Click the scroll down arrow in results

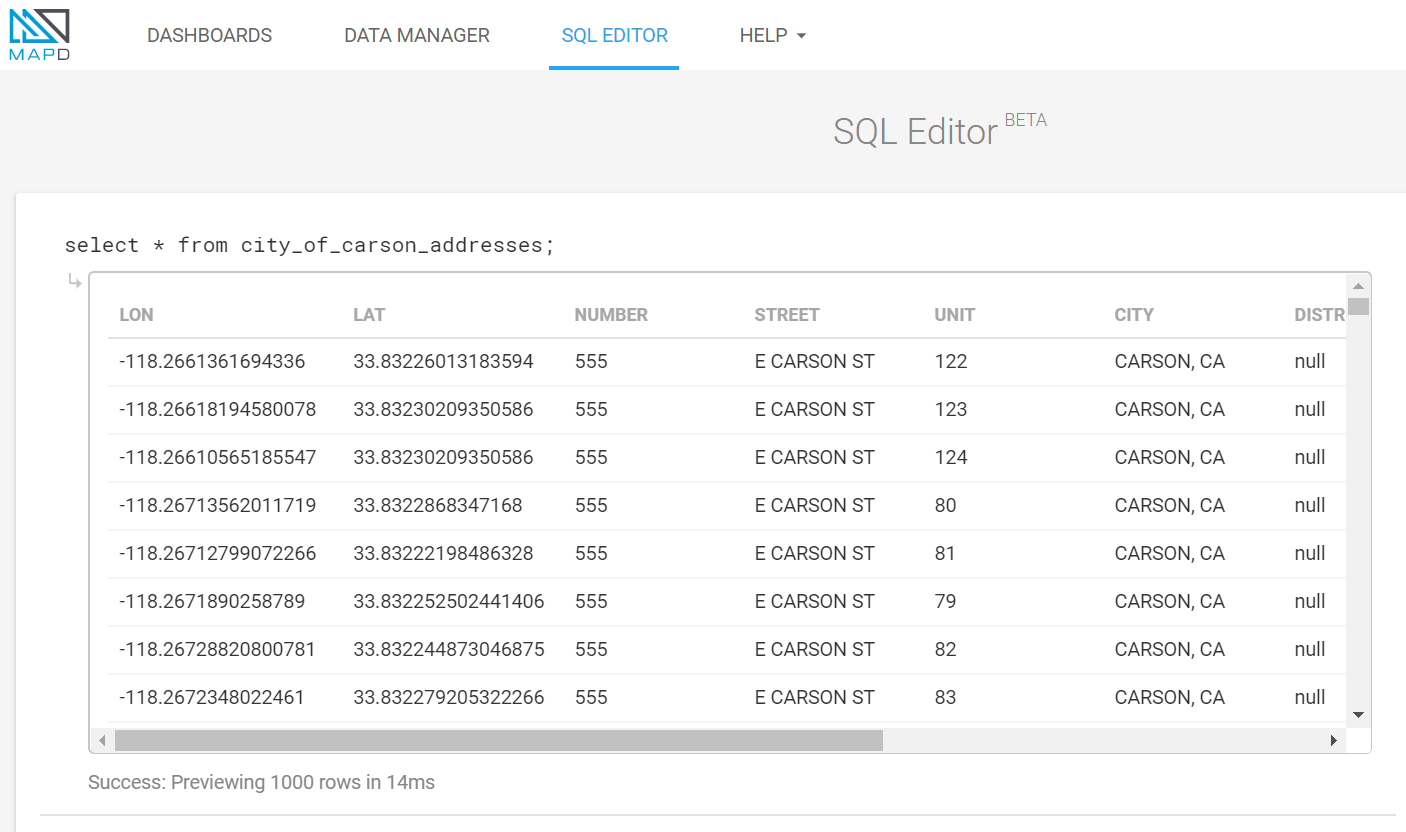(1358, 714)
